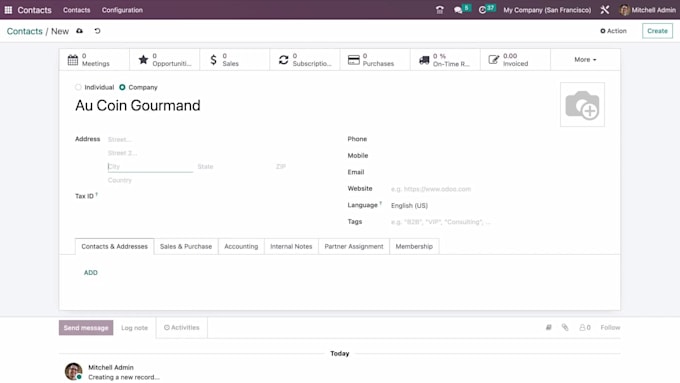Click the Contacts breadcrumb link
This screenshot has height=383, width=680.
tap(24, 31)
